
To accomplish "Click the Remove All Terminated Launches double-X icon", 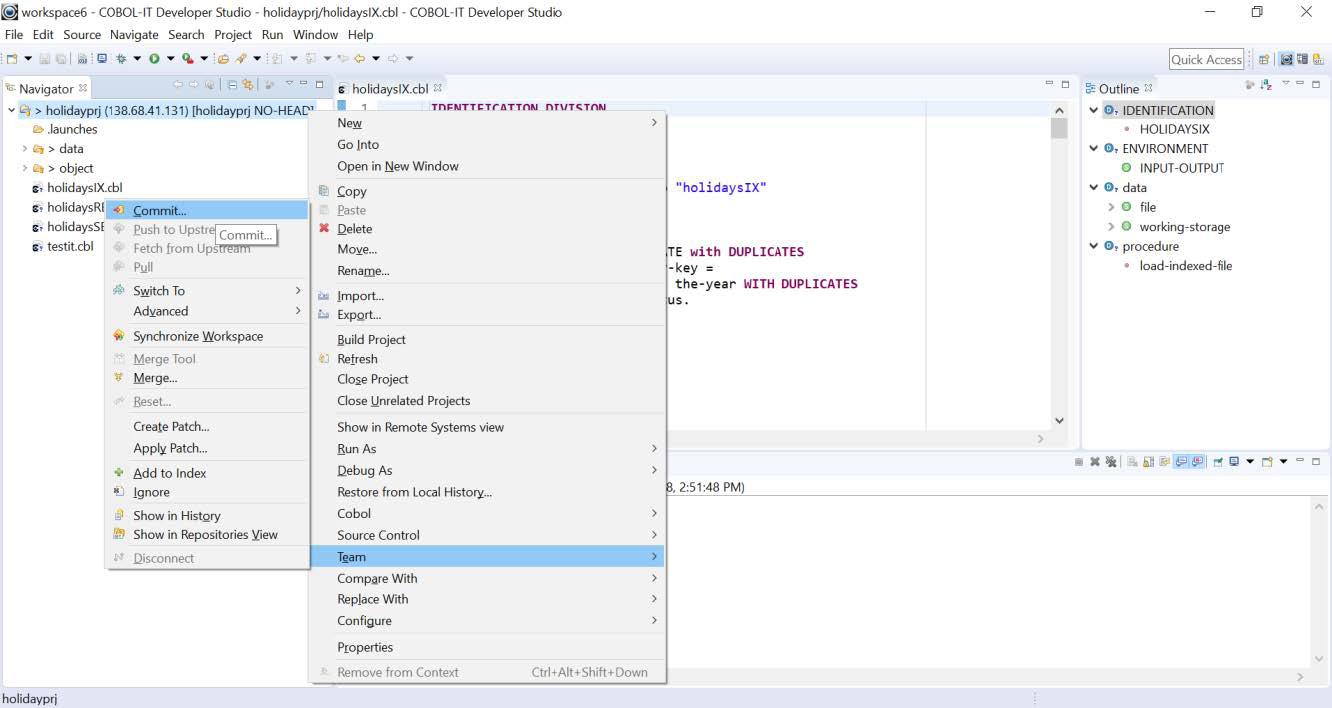I will (x=1111, y=462).
